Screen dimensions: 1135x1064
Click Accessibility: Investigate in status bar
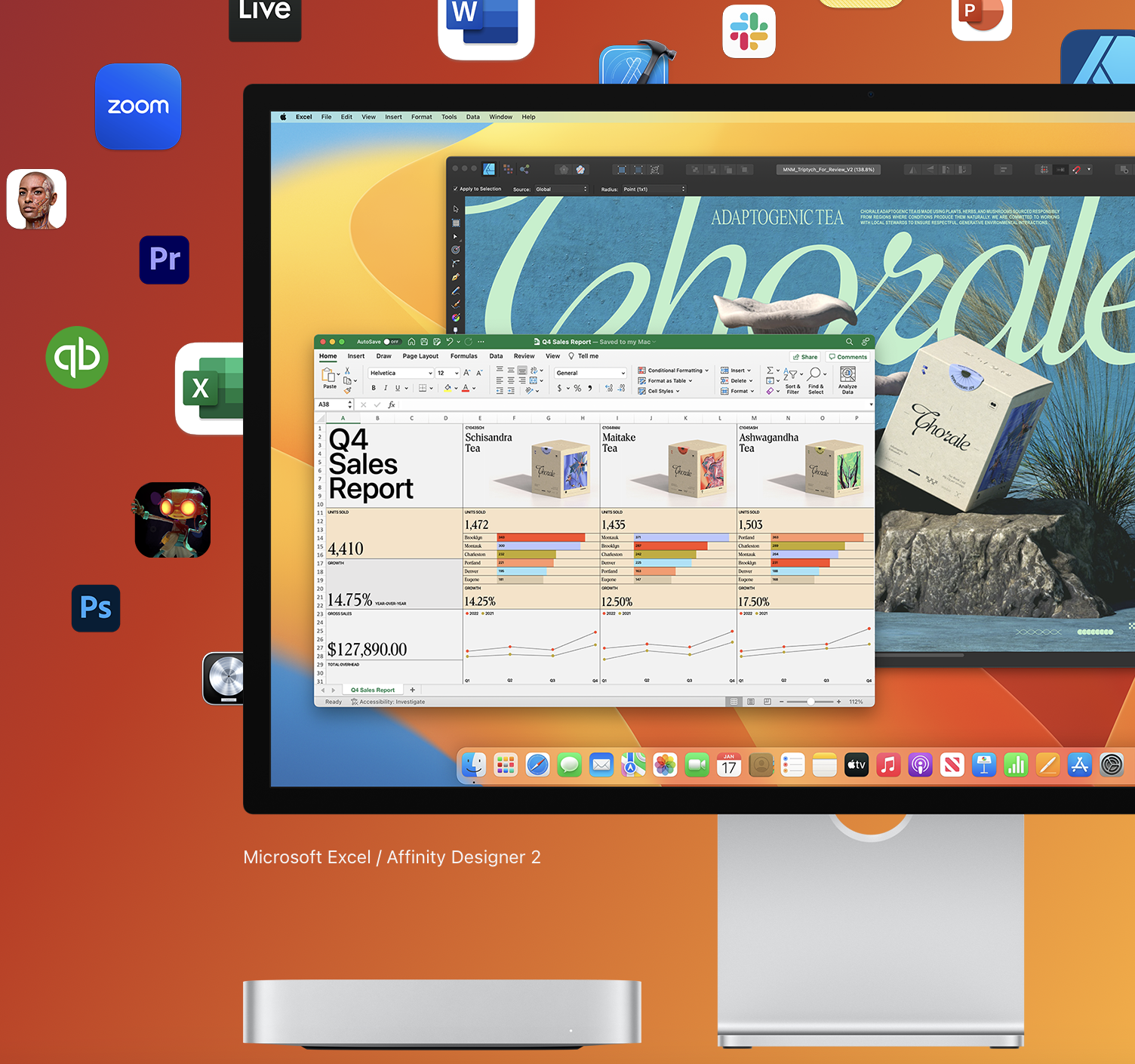pyautogui.click(x=388, y=702)
